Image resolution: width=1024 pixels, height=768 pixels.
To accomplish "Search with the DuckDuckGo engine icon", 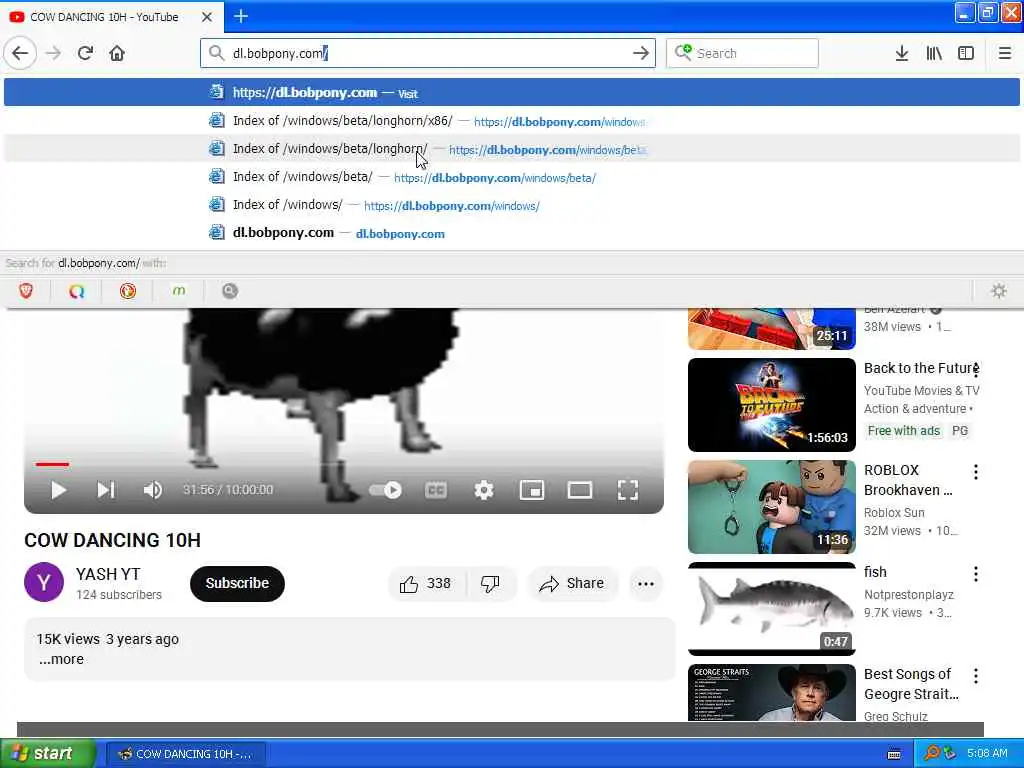I will click(128, 291).
